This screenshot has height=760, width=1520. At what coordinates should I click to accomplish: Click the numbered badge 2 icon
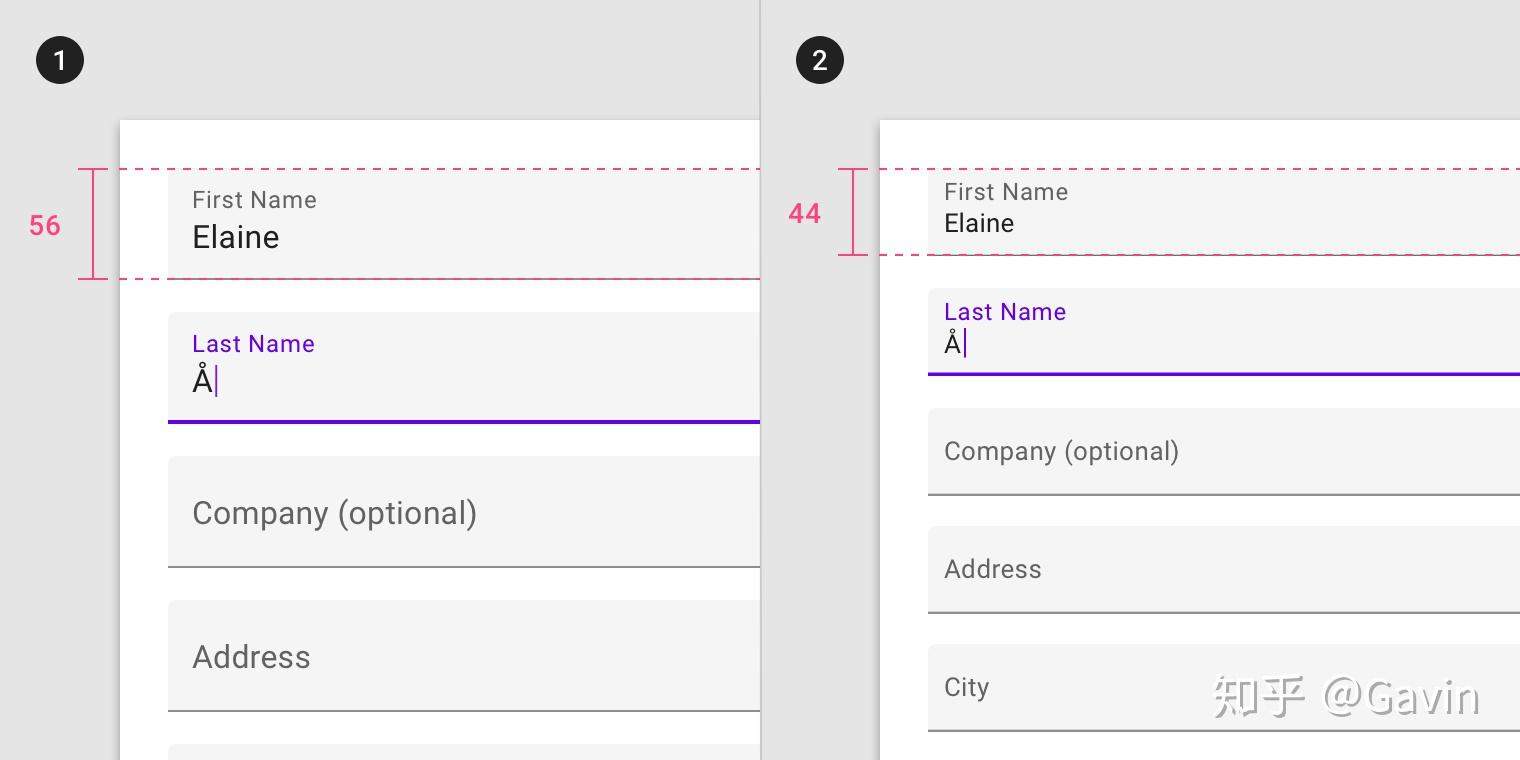(x=820, y=60)
